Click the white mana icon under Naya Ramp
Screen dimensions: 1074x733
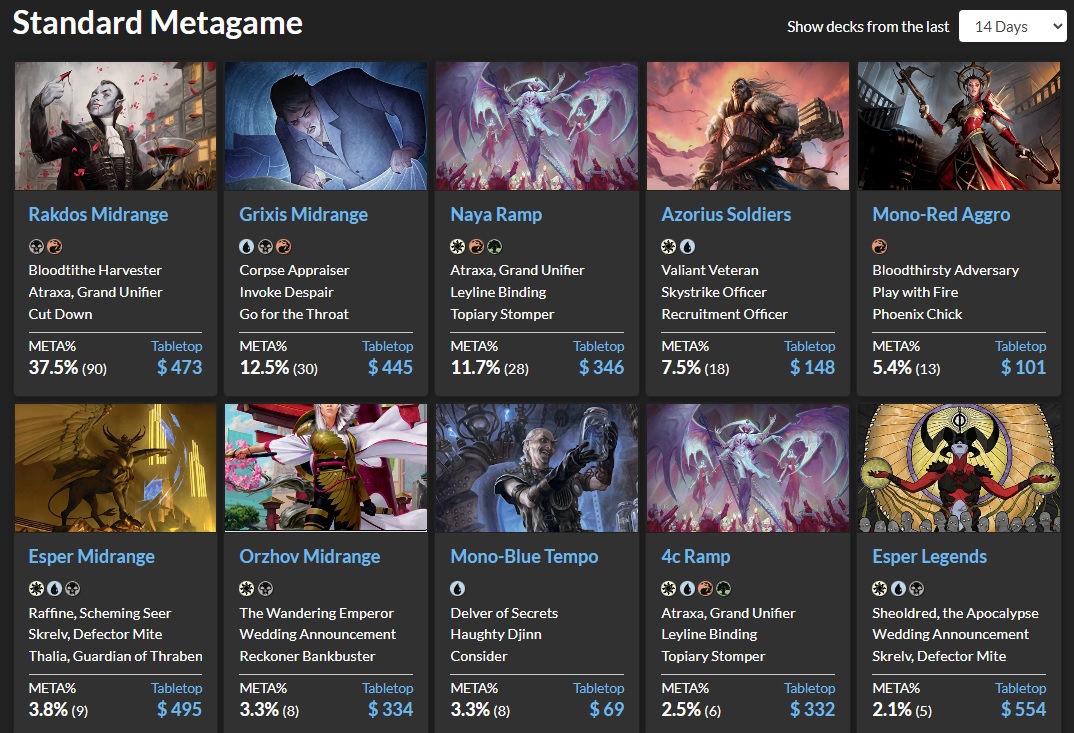coord(458,247)
